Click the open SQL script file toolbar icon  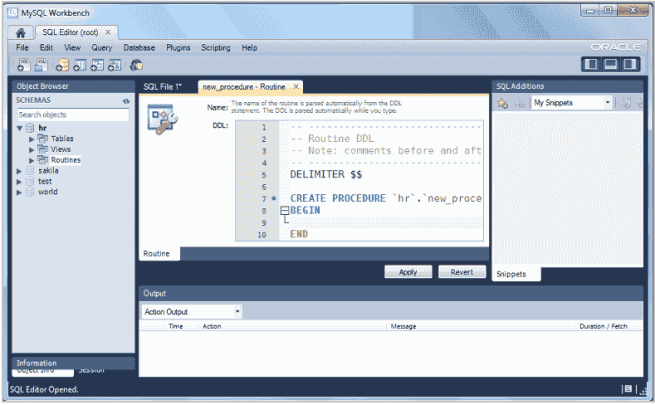[41, 65]
